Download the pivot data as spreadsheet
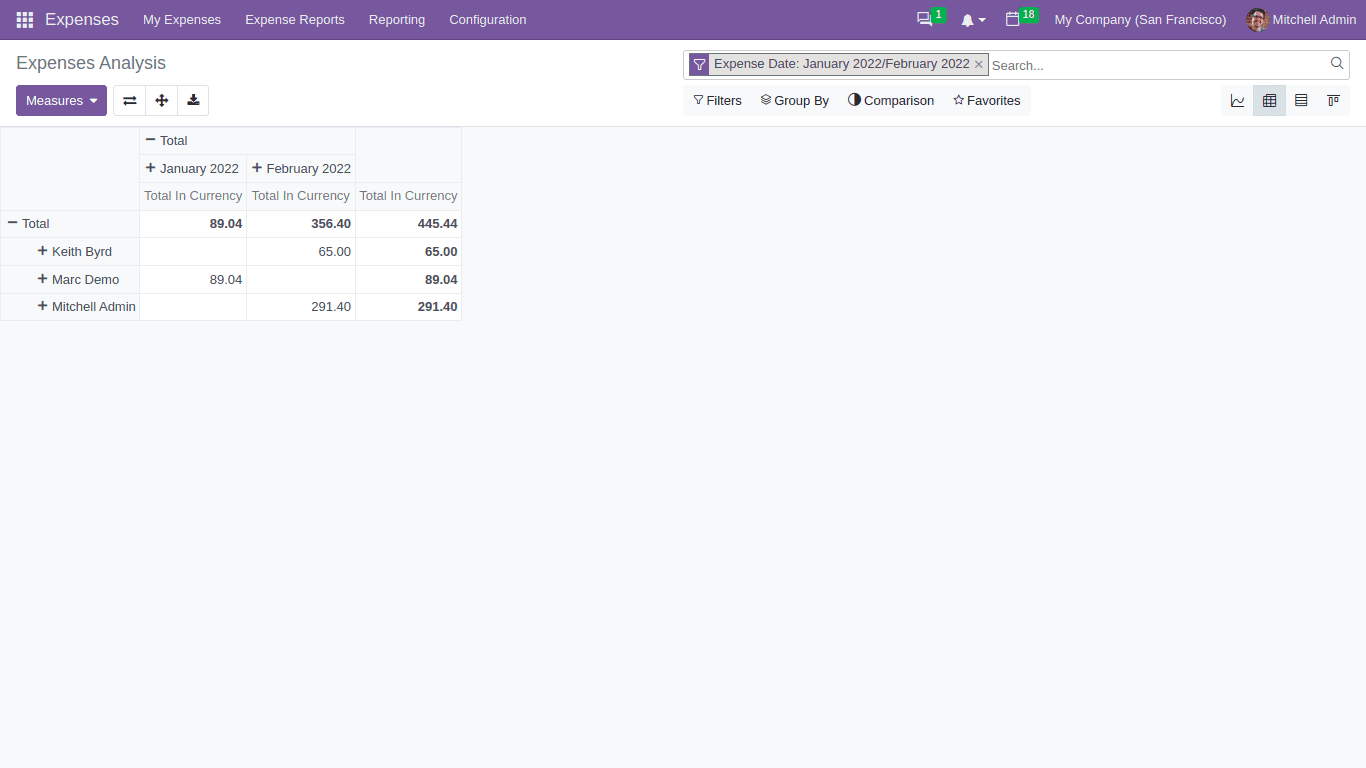1366x768 pixels. click(x=193, y=100)
